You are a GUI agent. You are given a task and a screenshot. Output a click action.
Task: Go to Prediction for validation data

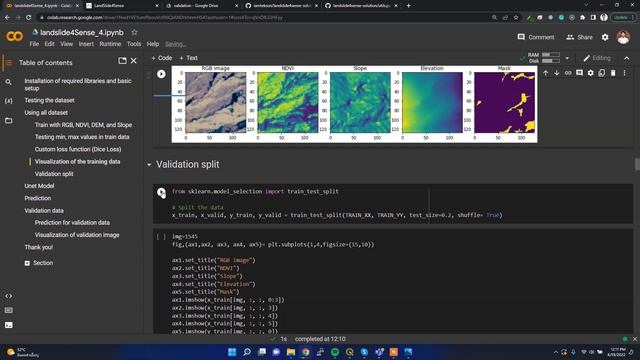click(72, 223)
